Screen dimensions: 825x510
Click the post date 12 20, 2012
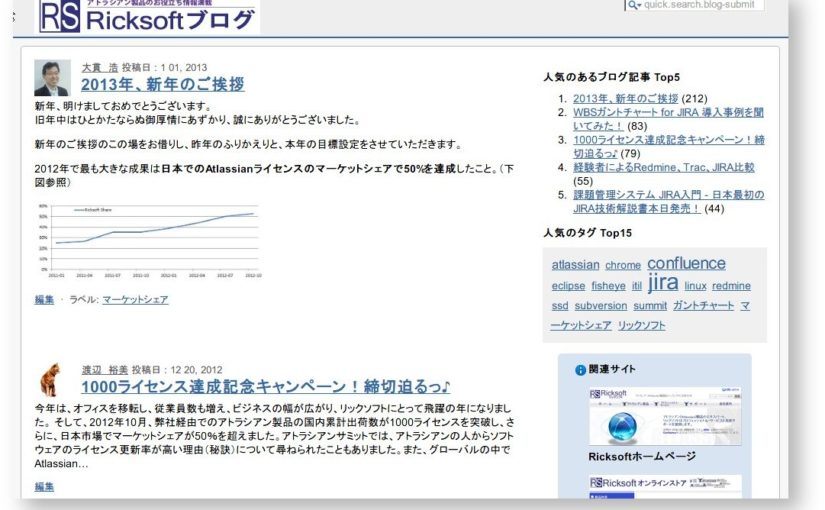196,369
